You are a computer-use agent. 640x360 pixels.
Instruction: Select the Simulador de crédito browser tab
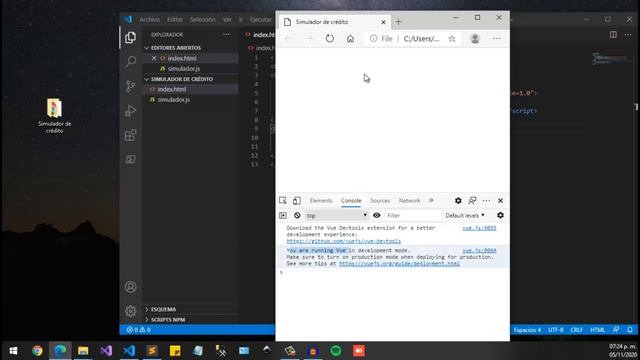pyautogui.click(x=334, y=22)
